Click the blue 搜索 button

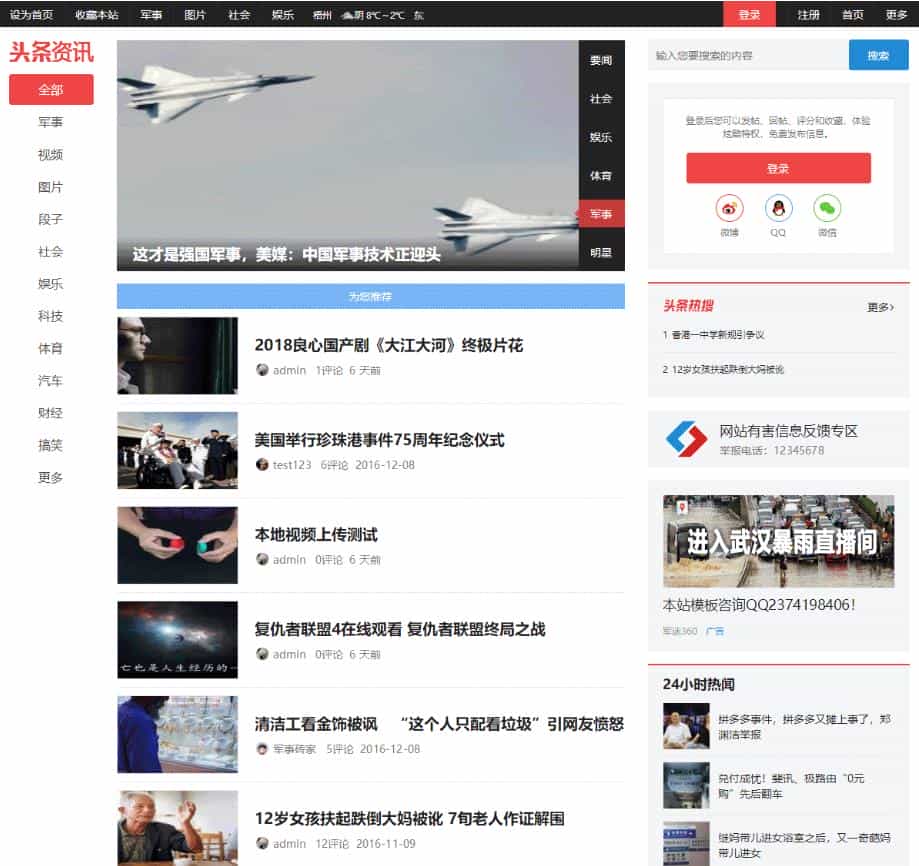coord(879,55)
